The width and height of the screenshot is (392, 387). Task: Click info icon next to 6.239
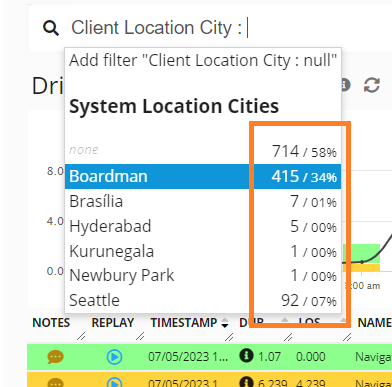(x=246, y=382)
